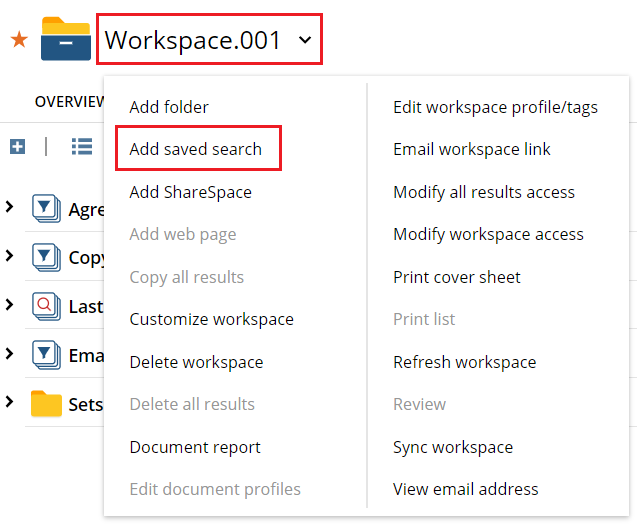Click the greyed Copy all results entry

[186, 277]
